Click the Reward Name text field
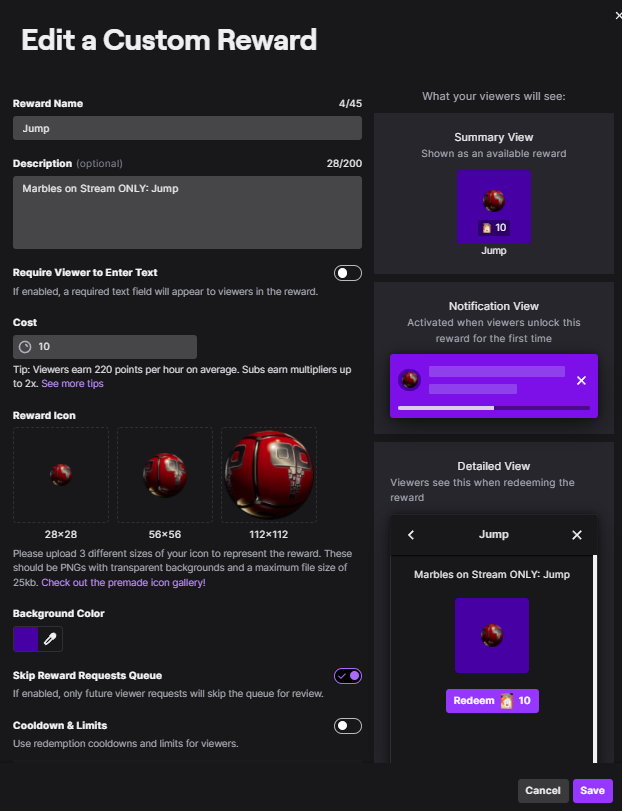622x811 pixels. pos(187,128)
